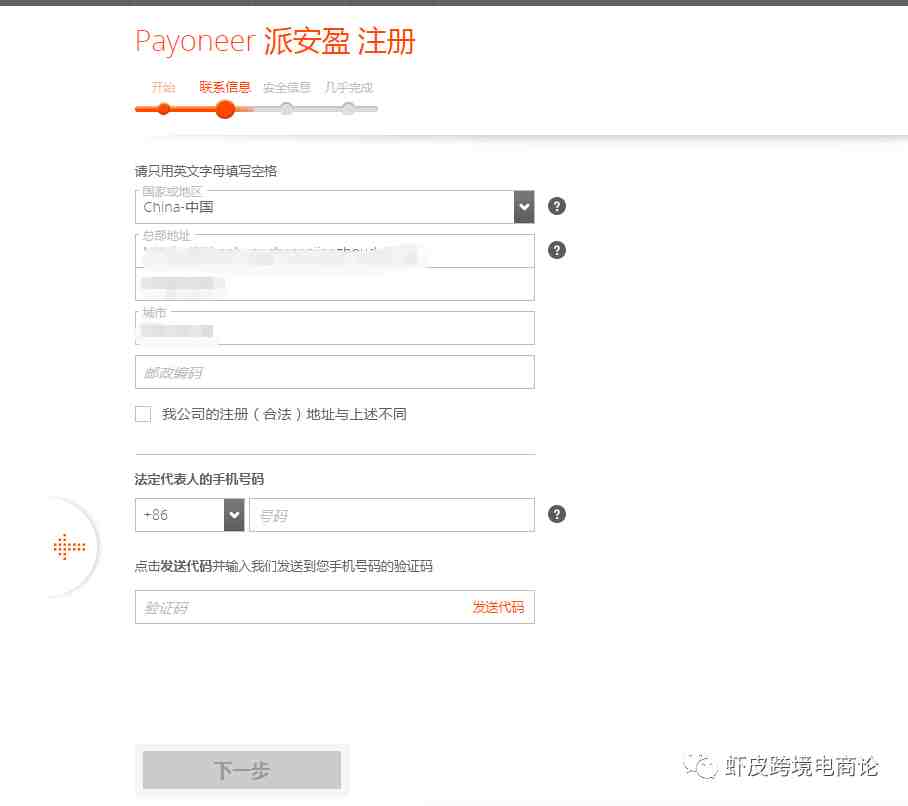Screen dimensions: 908x806
Task: Click the 验证码 verification code field
Action: coord(334,607)
